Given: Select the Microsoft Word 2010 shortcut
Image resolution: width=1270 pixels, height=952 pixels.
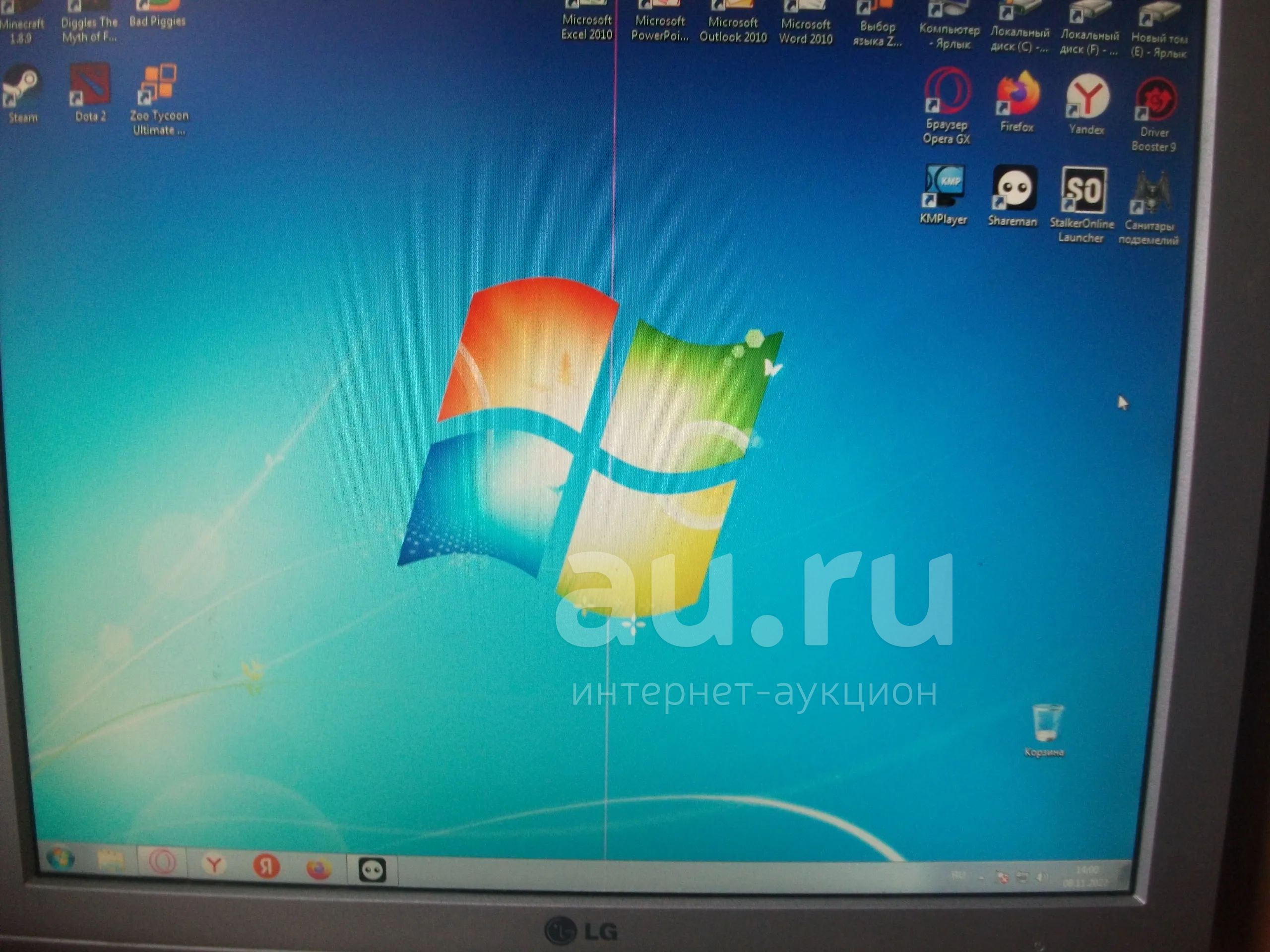Looking at the screenshot, I should pyautogui.click(x=806, y=23).
